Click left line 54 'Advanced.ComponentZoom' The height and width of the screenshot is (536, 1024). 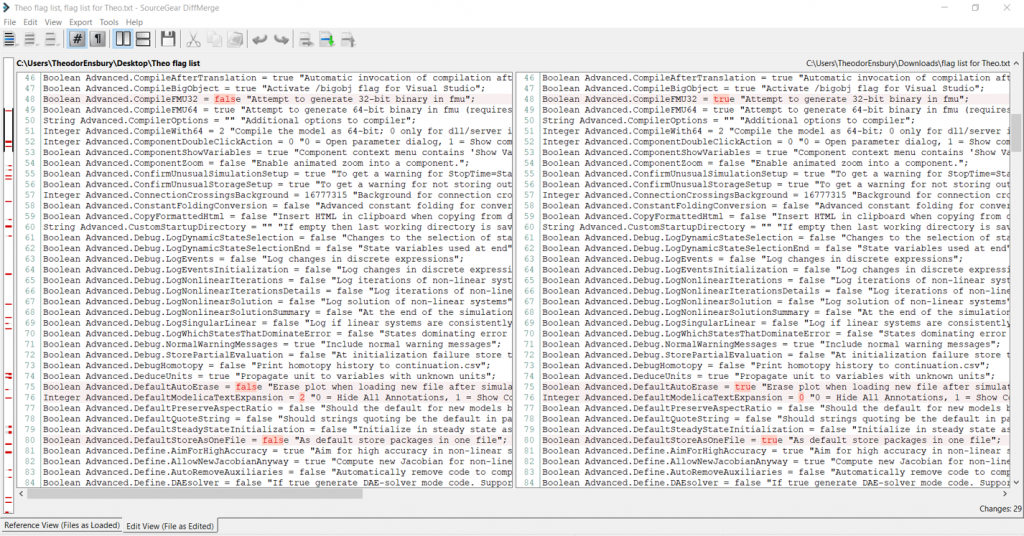(144, 163)
